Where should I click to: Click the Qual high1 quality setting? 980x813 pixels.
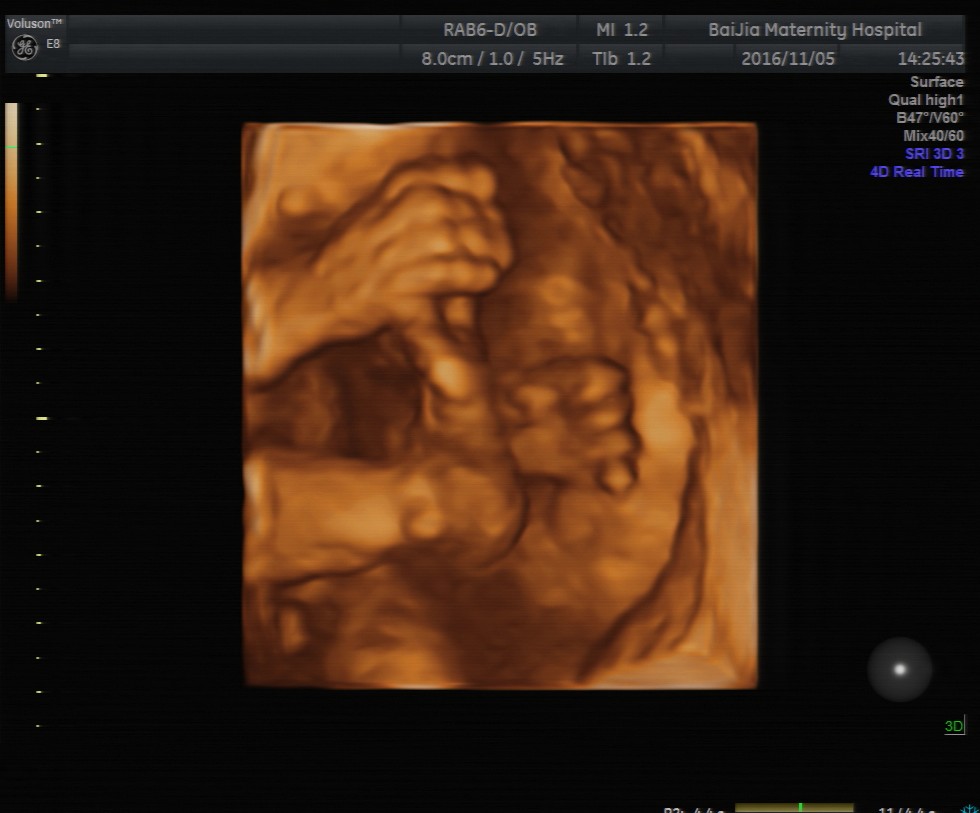[x=926, y=100]
